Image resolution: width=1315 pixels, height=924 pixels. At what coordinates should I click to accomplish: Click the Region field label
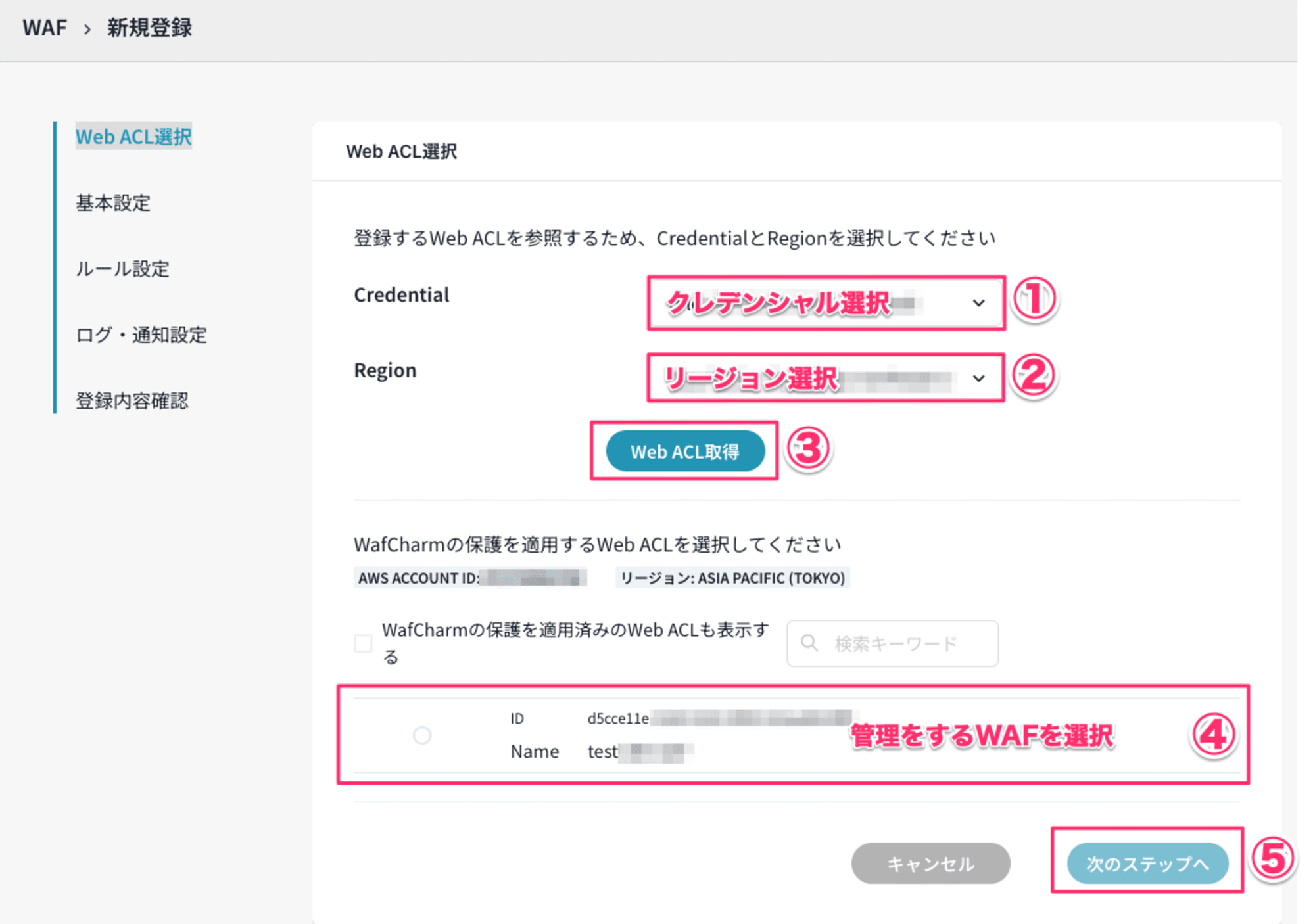385,370
